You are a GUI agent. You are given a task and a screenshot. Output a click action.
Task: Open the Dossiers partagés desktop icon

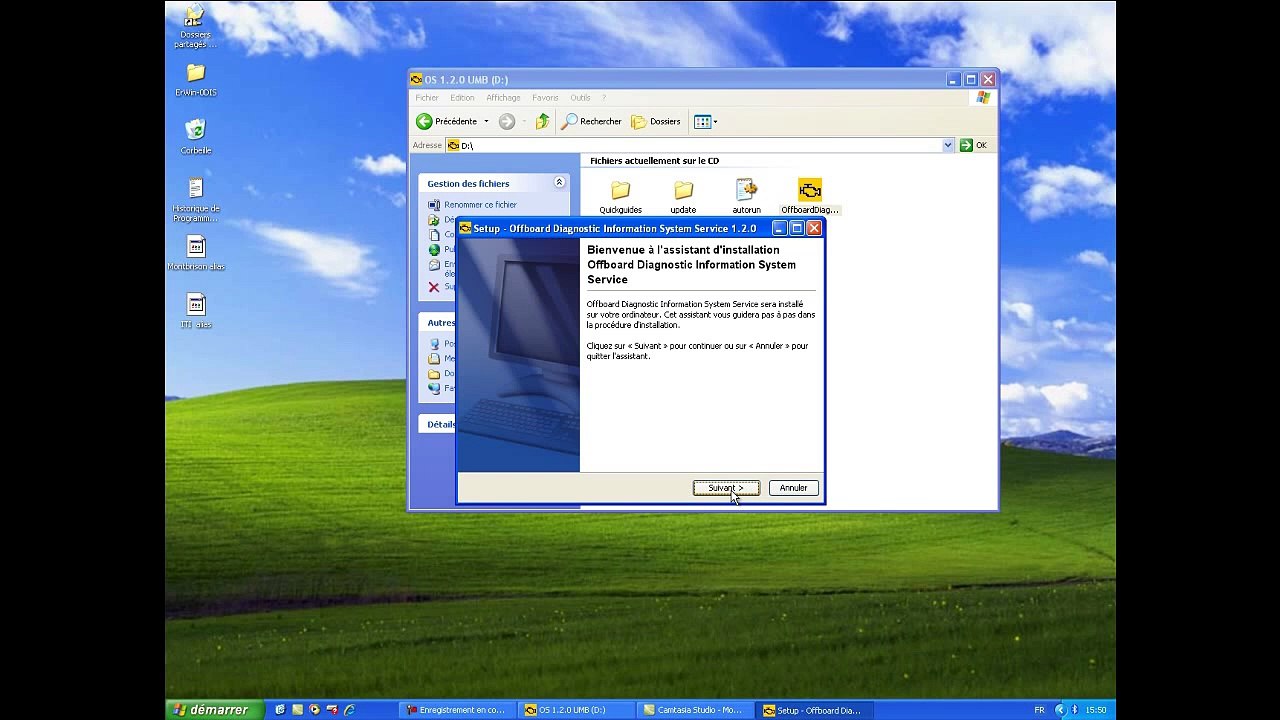click(195, 28)
